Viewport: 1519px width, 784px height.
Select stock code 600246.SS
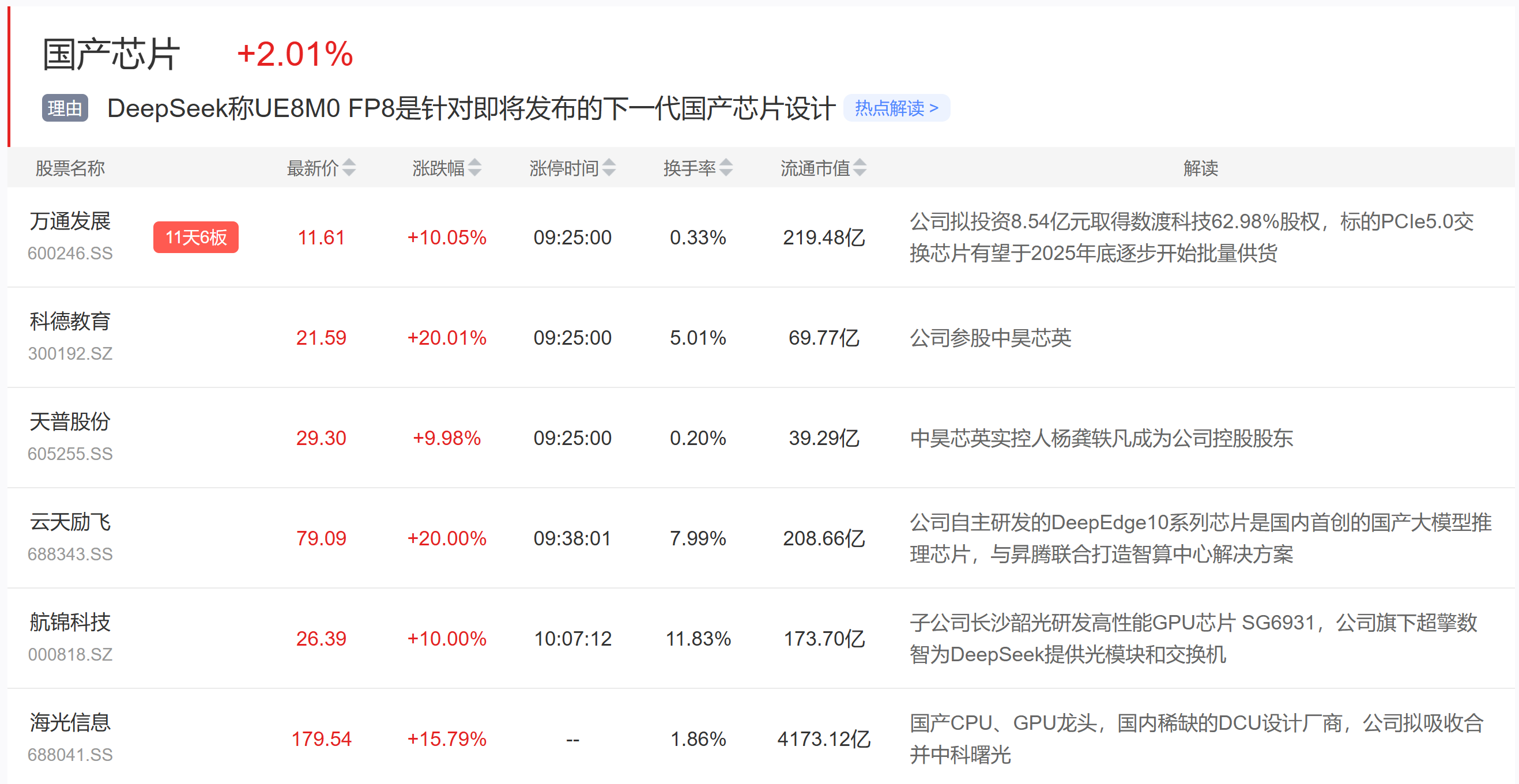tap(70, 254)
